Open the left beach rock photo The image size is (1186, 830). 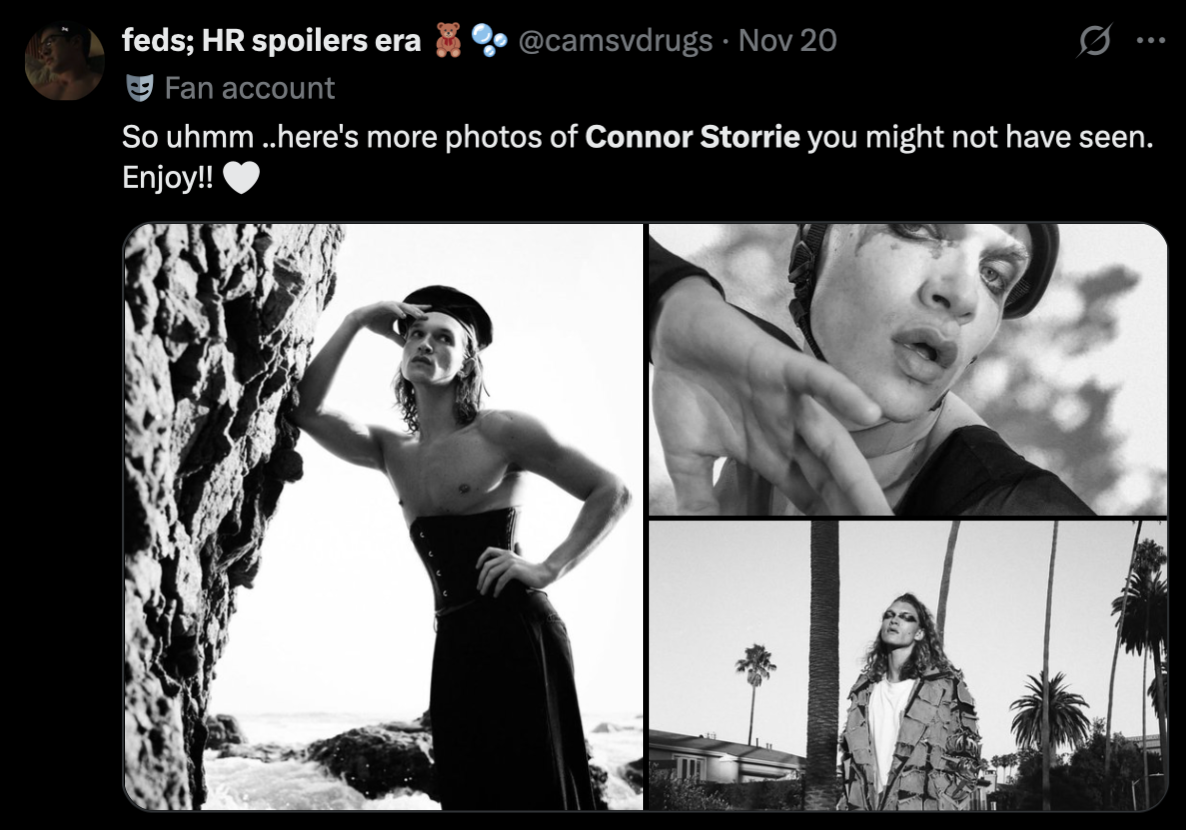point(383,516)
